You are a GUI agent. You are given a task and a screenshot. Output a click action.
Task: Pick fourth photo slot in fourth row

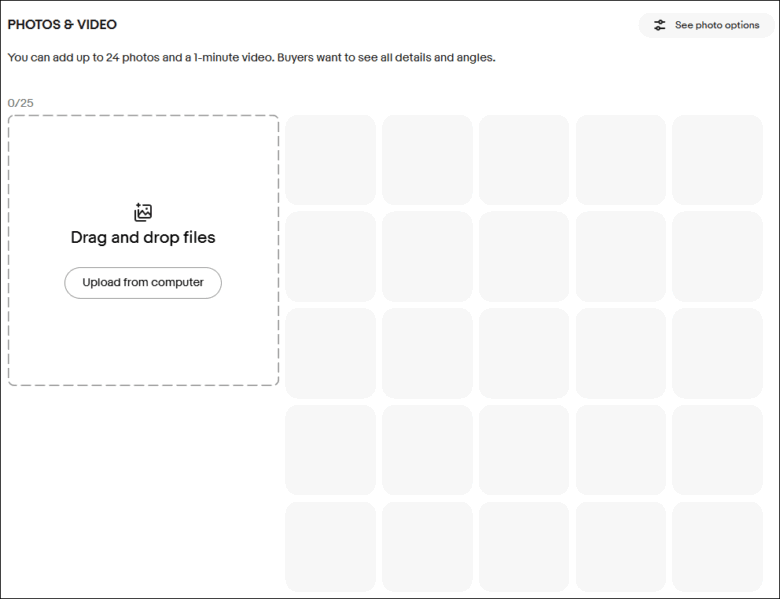pyautogui.click(x=620, y=450)
